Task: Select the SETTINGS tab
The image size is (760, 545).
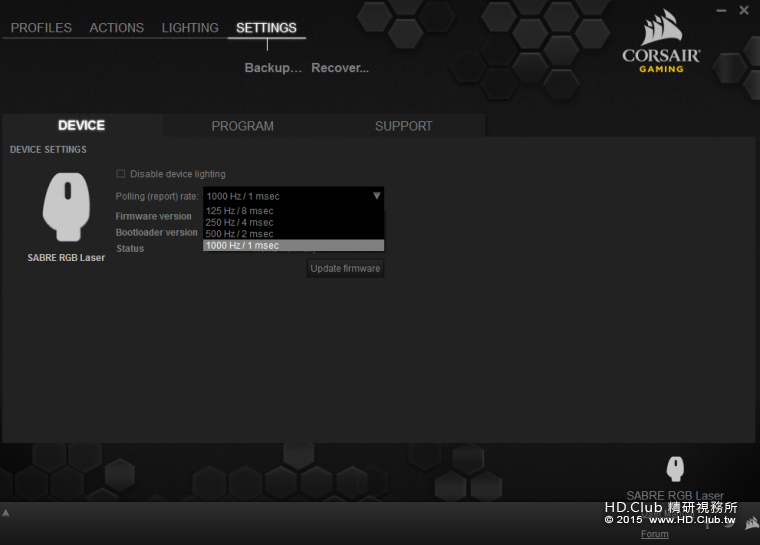Action: 266,28
